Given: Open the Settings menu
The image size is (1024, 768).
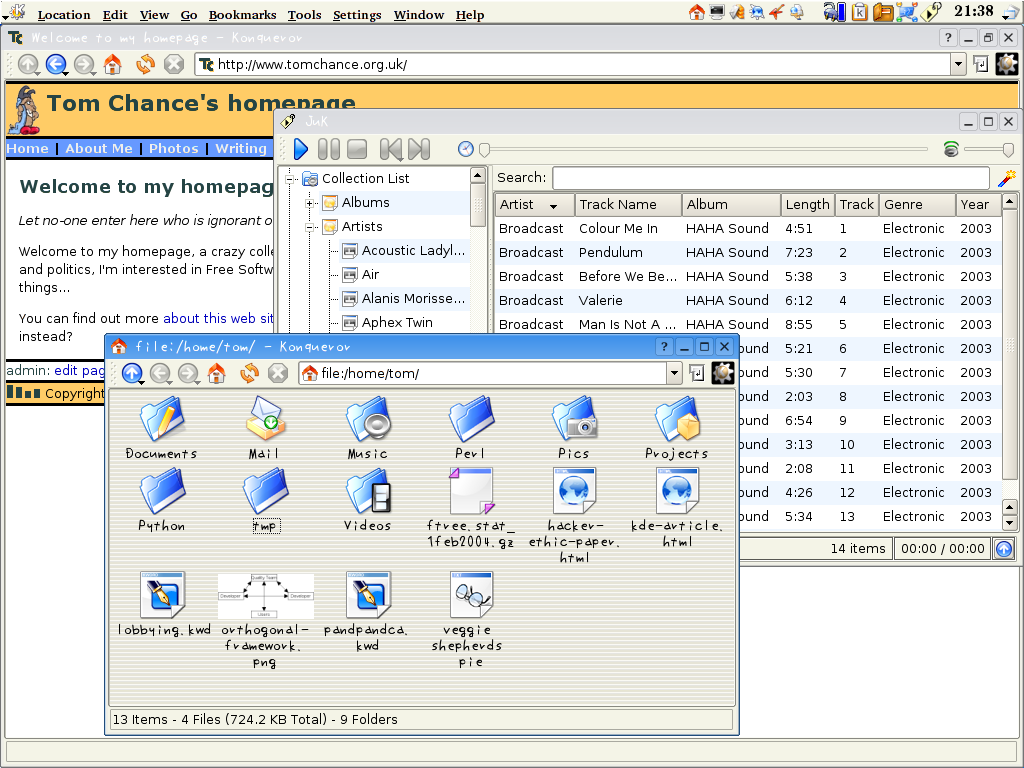Looking at the screenshot, I should click(357, 14).
